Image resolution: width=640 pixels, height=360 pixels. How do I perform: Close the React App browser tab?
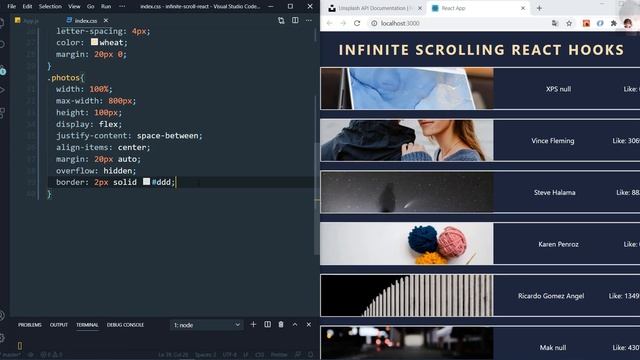point(523,8)
